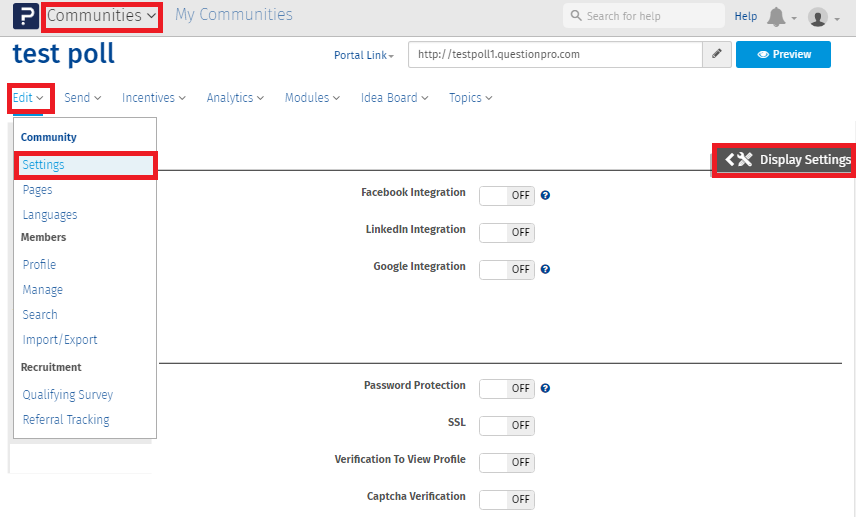Choose Import/Export under Members

[60, 340]
